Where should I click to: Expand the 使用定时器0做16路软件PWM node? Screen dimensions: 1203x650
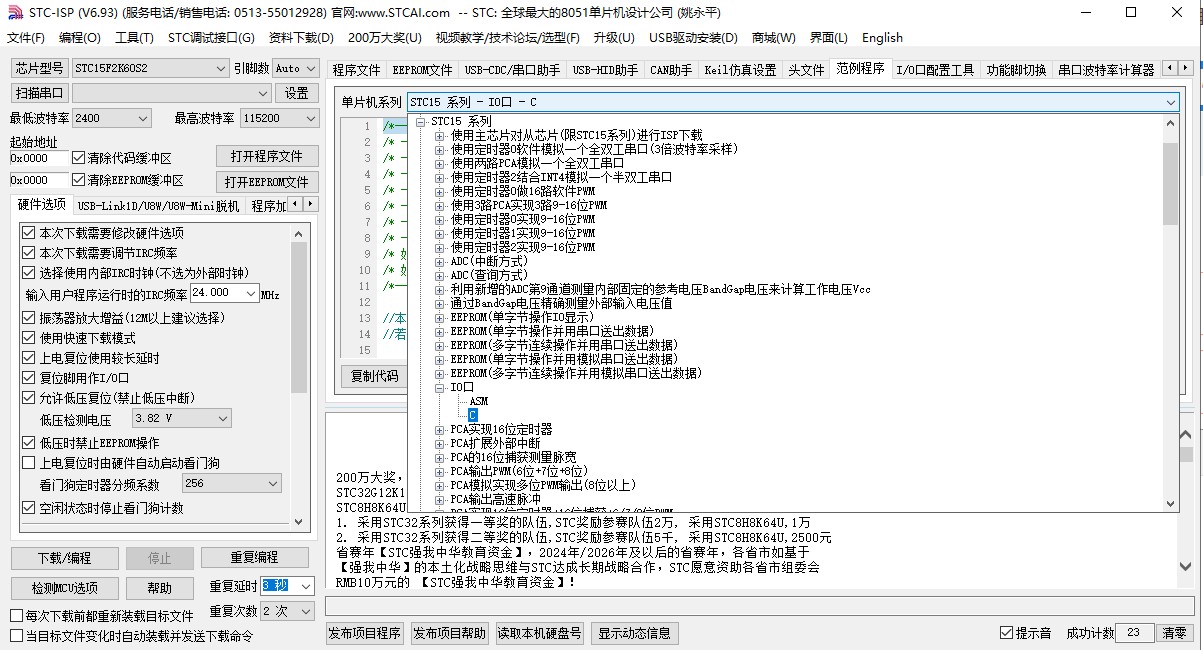click(x=440, y=191)
